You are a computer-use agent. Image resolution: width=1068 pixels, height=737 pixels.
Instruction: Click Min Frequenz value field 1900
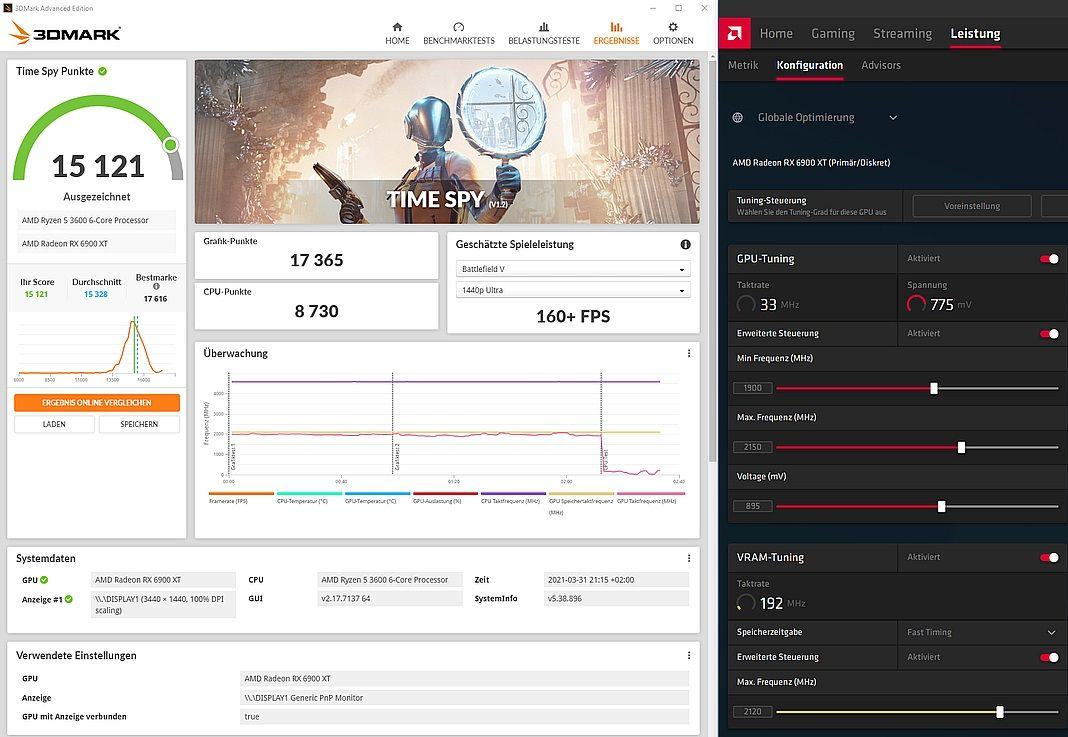(753, 388)
